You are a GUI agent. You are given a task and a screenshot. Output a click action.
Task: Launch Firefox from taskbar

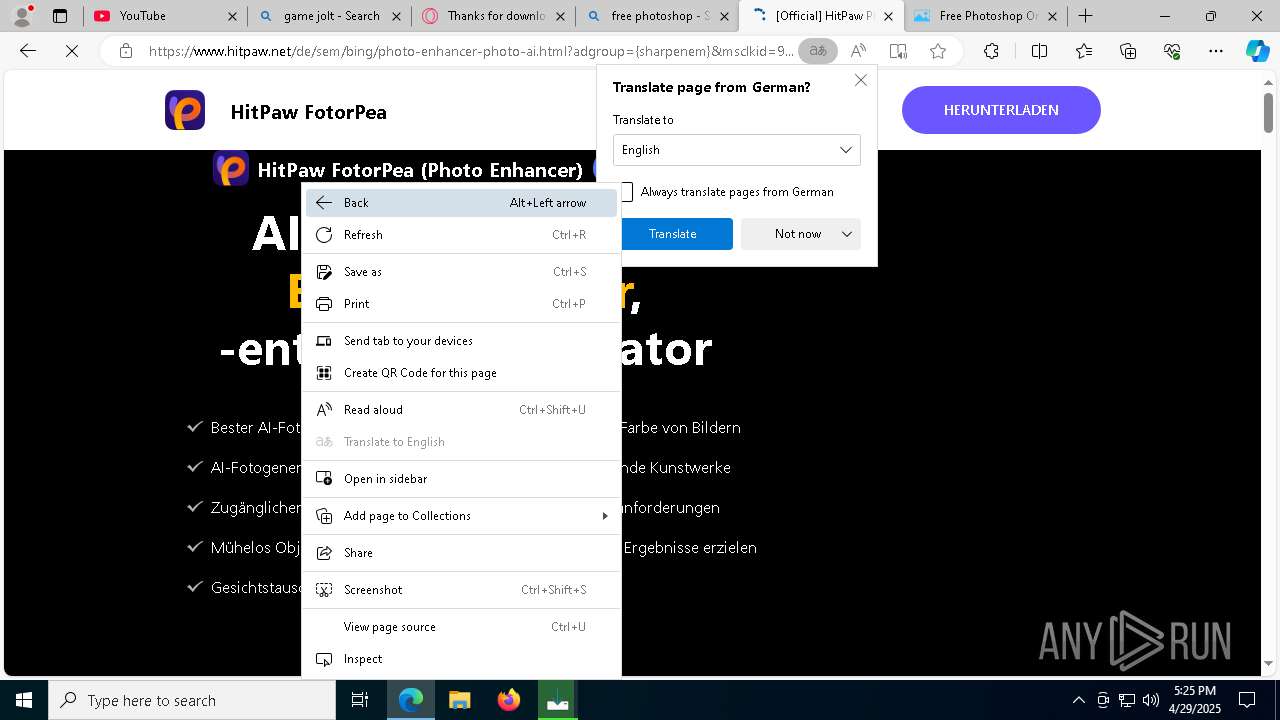coord(509,700)
